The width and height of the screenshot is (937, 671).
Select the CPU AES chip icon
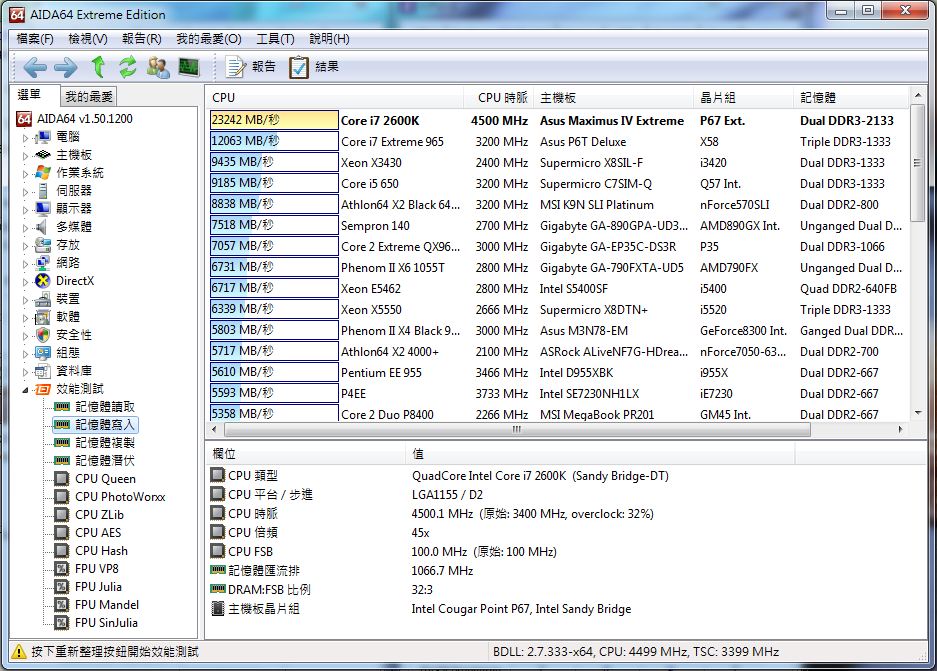(62, 532)
